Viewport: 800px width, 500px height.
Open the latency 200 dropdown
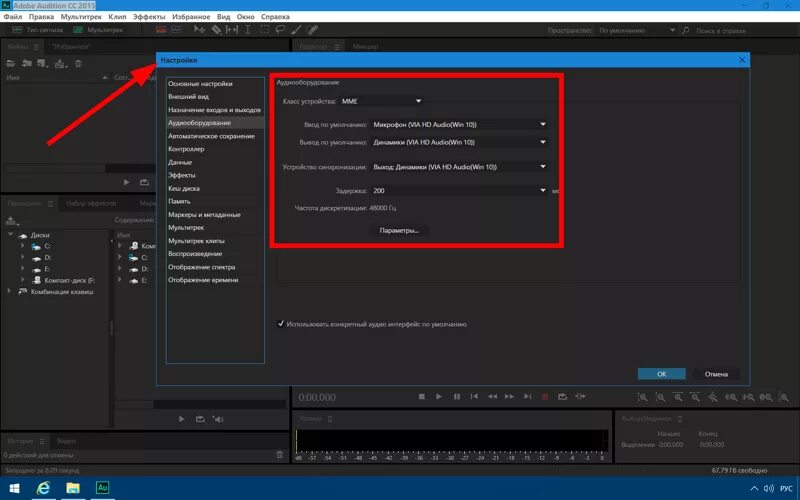[x=459, y=190]
